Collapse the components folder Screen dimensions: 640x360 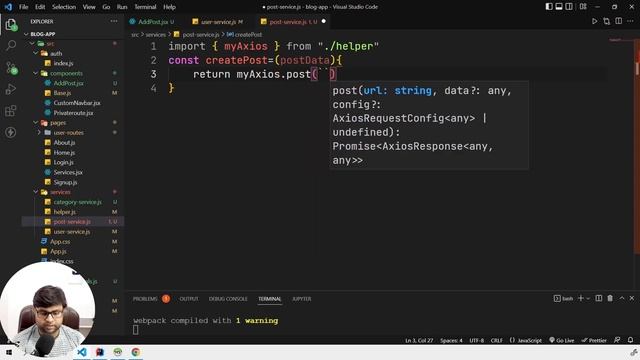point(36,73)
